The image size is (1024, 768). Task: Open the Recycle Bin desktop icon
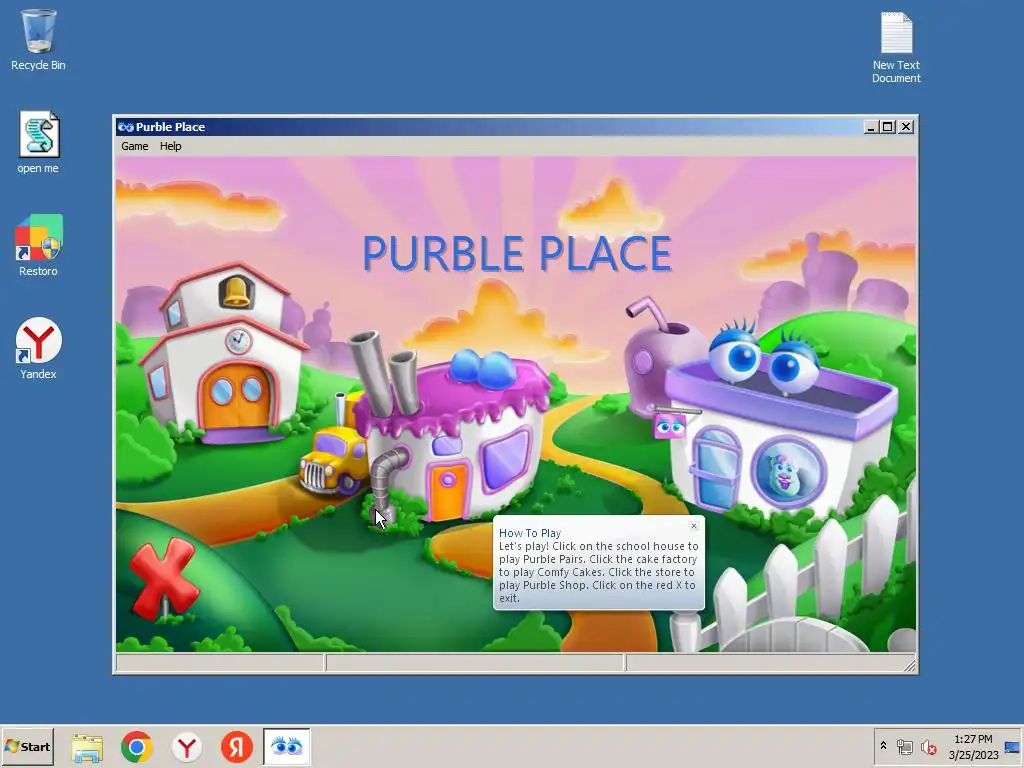click(x=38, y=39)
